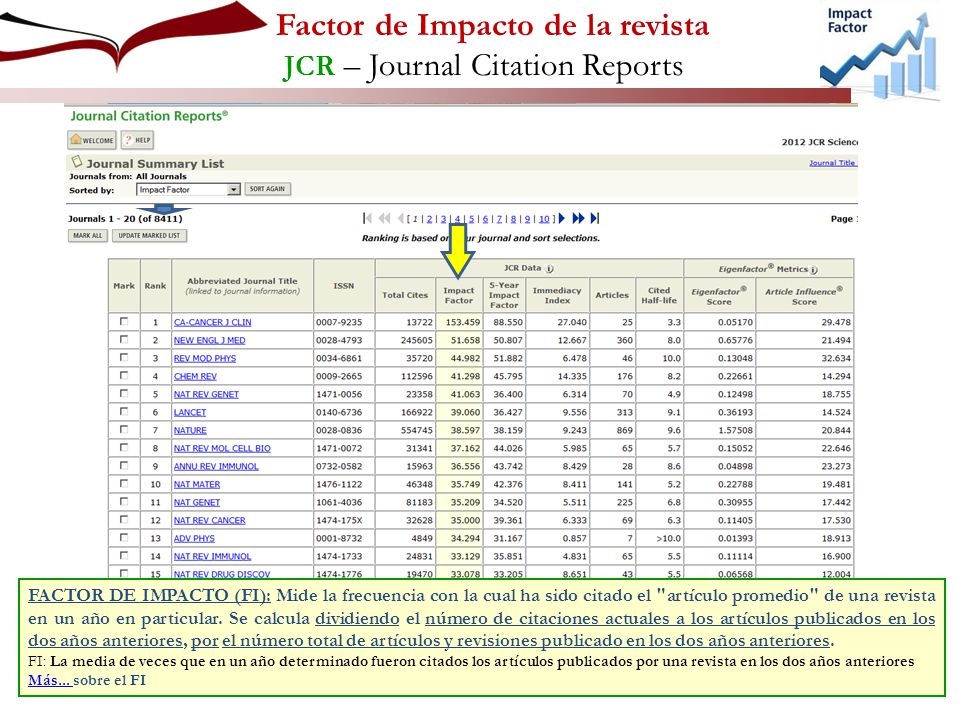960x720 pixels.
Task: Click ISSN value 0028-0836
Action: tap(339, 430)
